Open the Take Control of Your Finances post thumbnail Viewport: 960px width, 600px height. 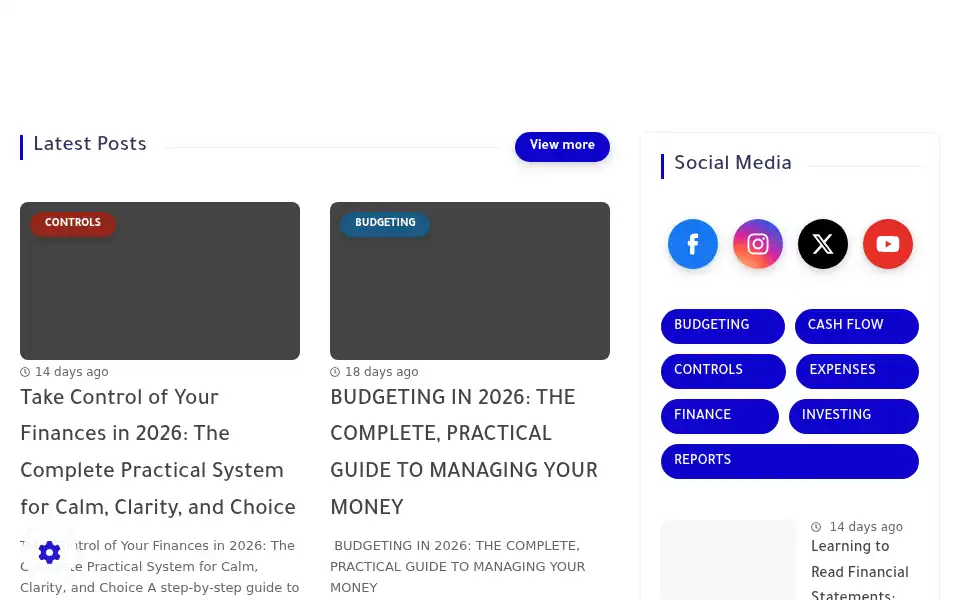click(x=160, y=280)
